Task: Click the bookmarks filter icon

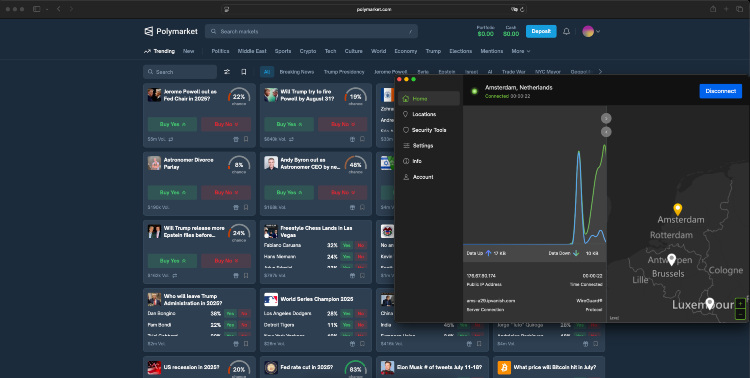Action: (x=243, y=72)
